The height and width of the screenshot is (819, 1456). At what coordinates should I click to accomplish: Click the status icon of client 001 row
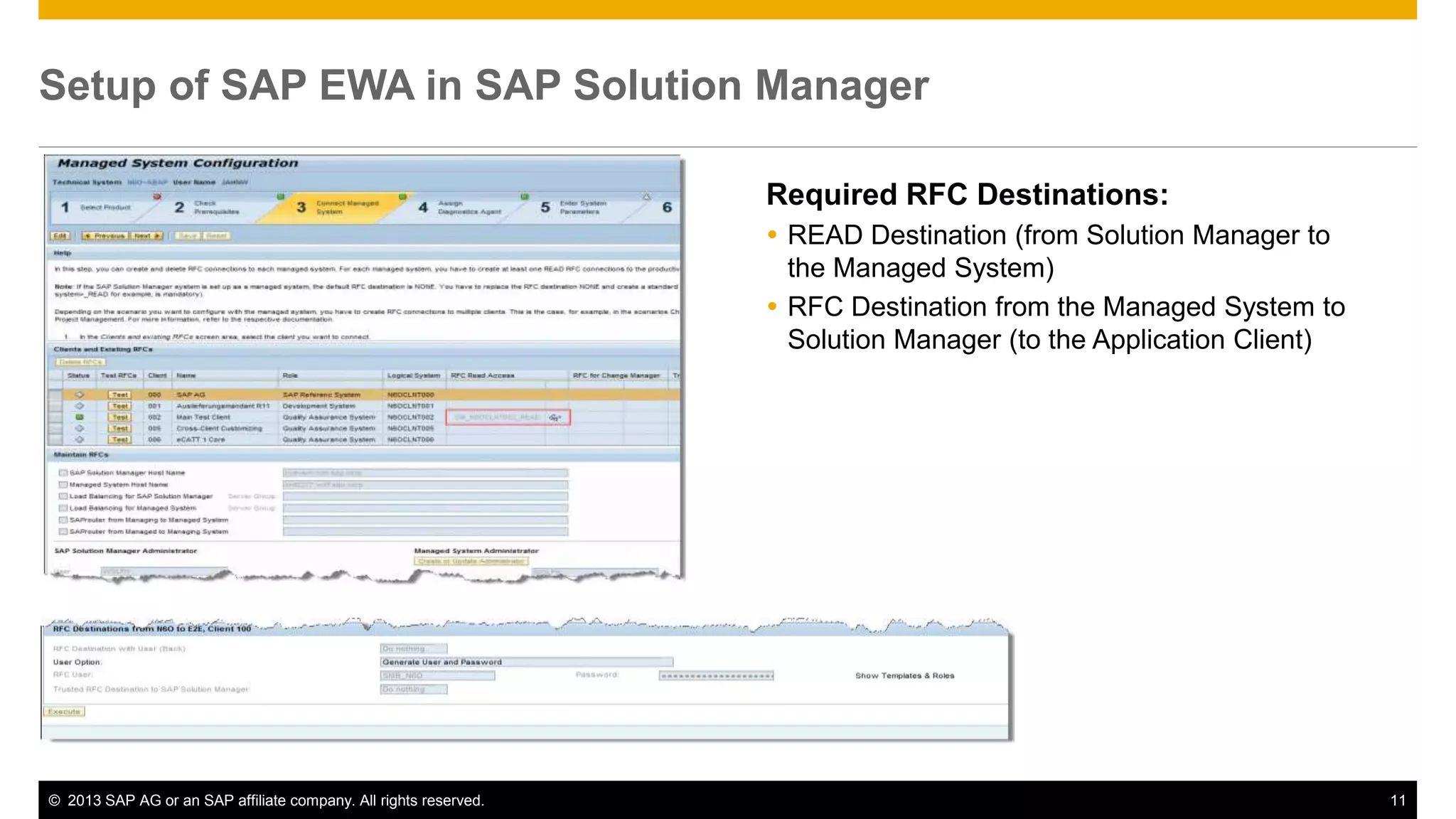tap(80, 406)
